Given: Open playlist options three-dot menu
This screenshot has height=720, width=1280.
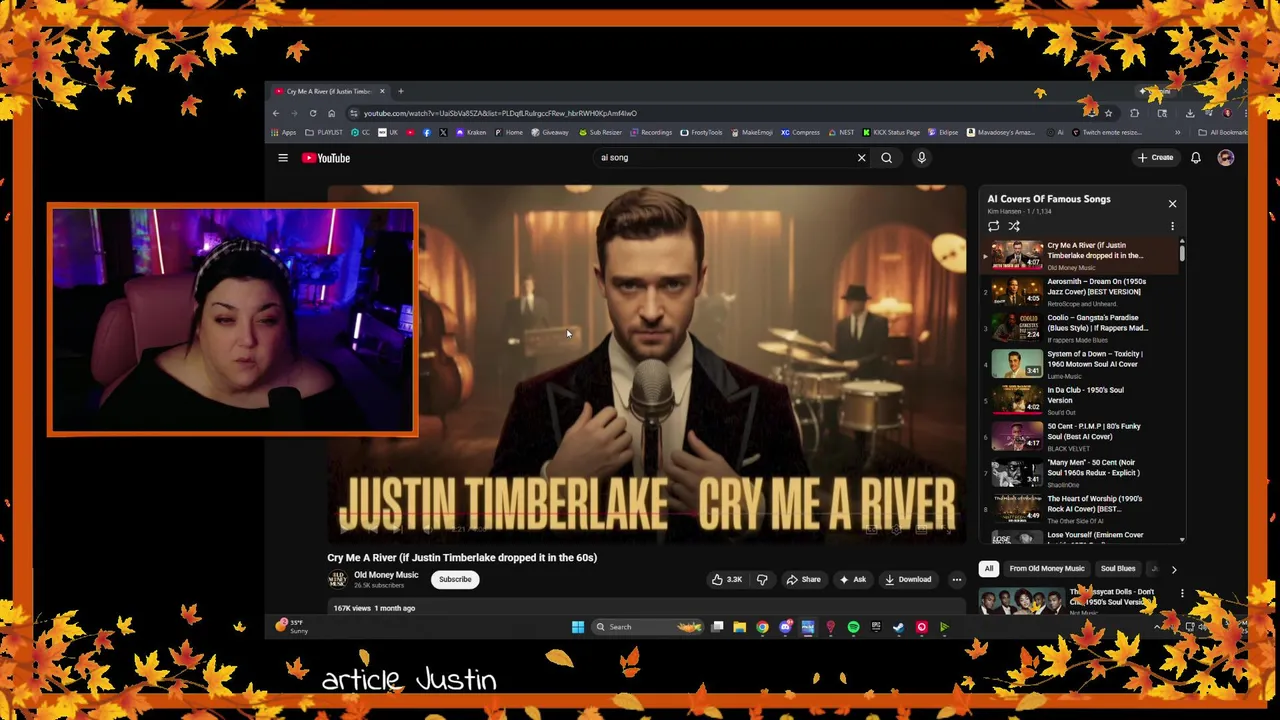Looking at the screenshot, I should coord(1173,226).
